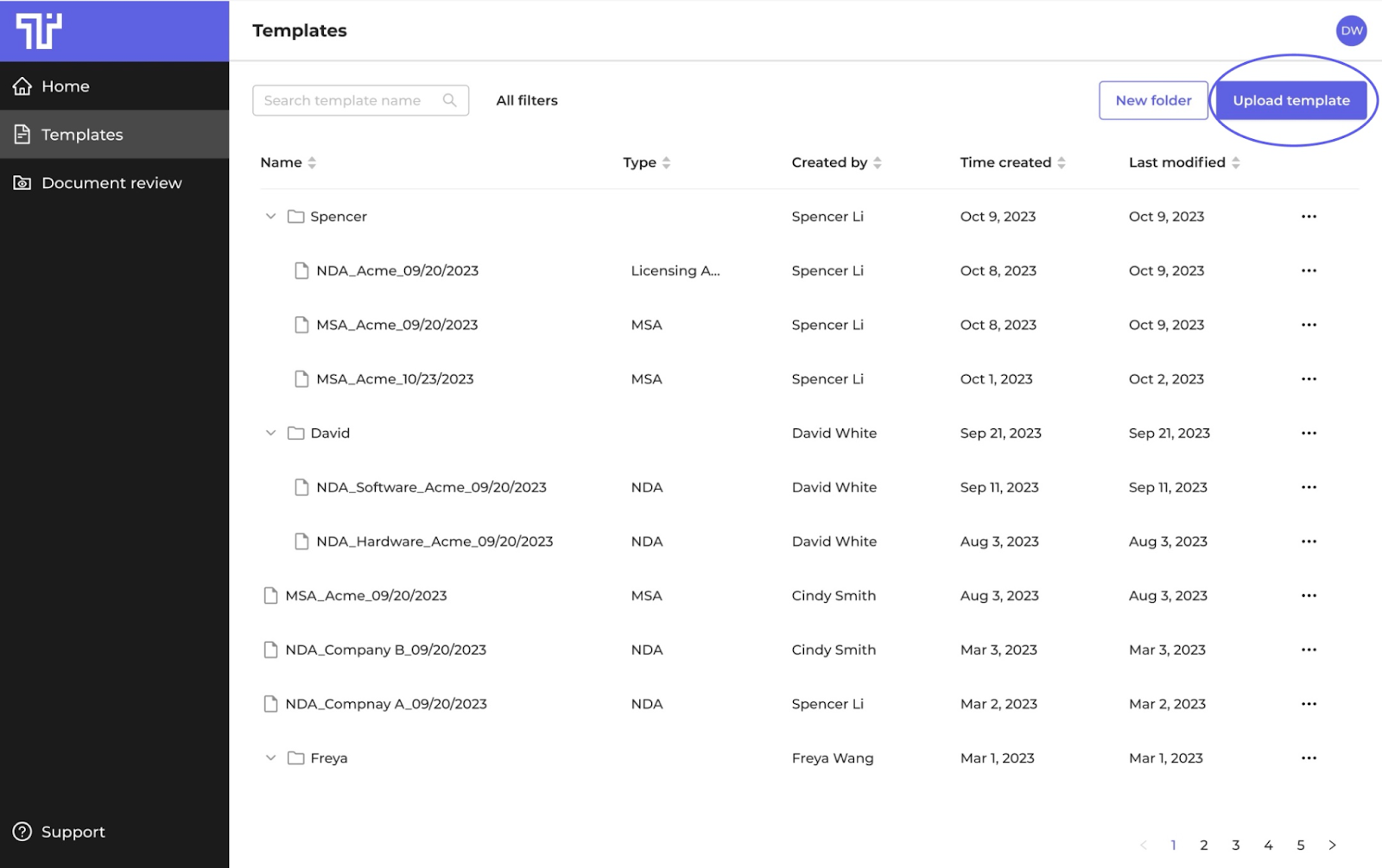Collapse the Spencer folder

(270, 217)
